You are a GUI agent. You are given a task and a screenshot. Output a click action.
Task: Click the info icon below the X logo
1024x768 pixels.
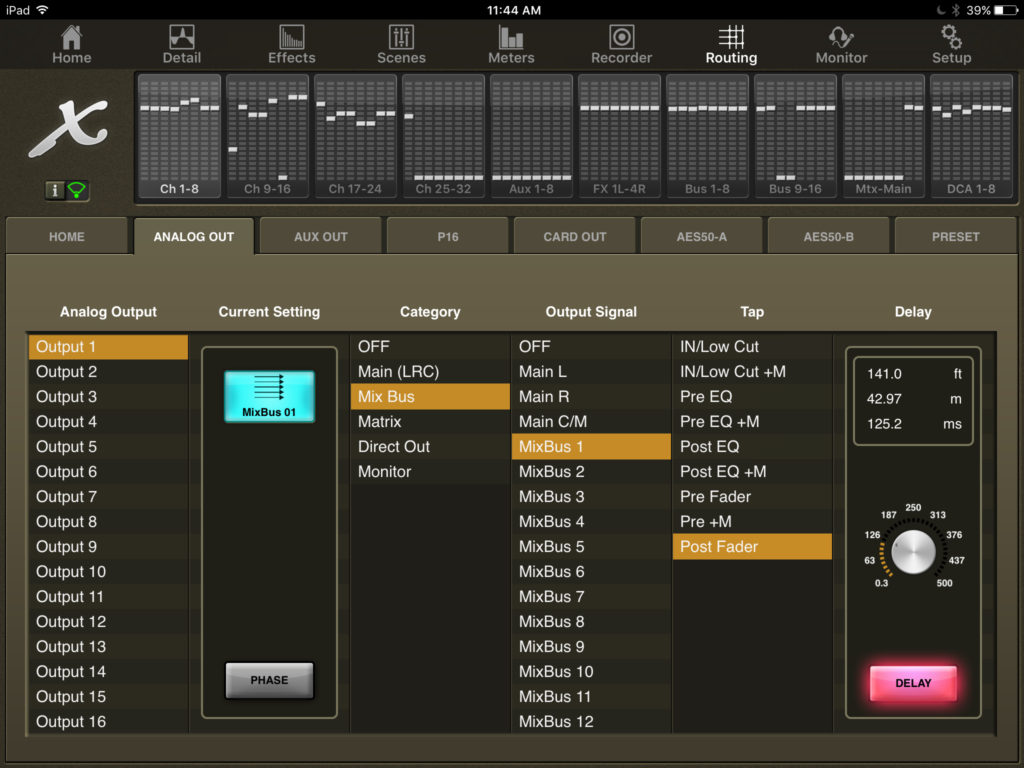55,190
